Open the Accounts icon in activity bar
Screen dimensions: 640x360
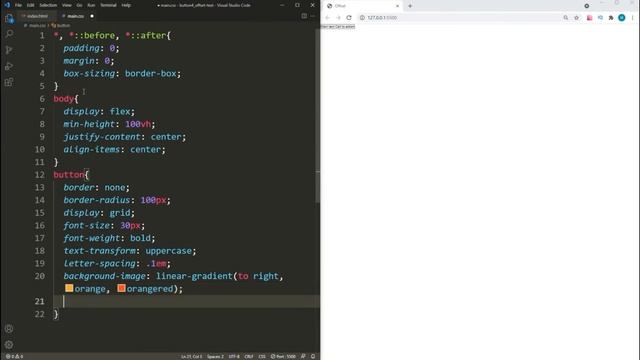pos(9,329)
